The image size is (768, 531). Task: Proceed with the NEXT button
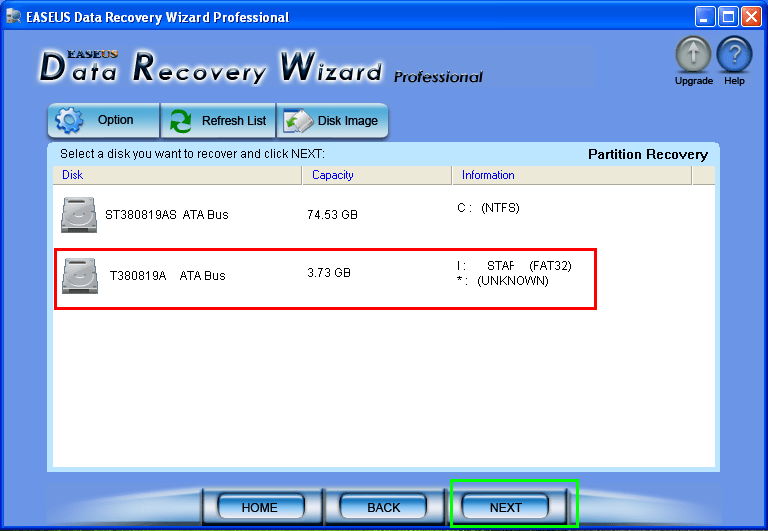tap(505, 507)
